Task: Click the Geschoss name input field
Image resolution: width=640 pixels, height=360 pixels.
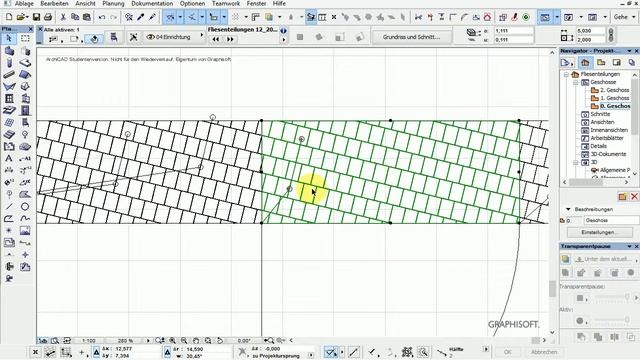Action: [x=611, y=220]
